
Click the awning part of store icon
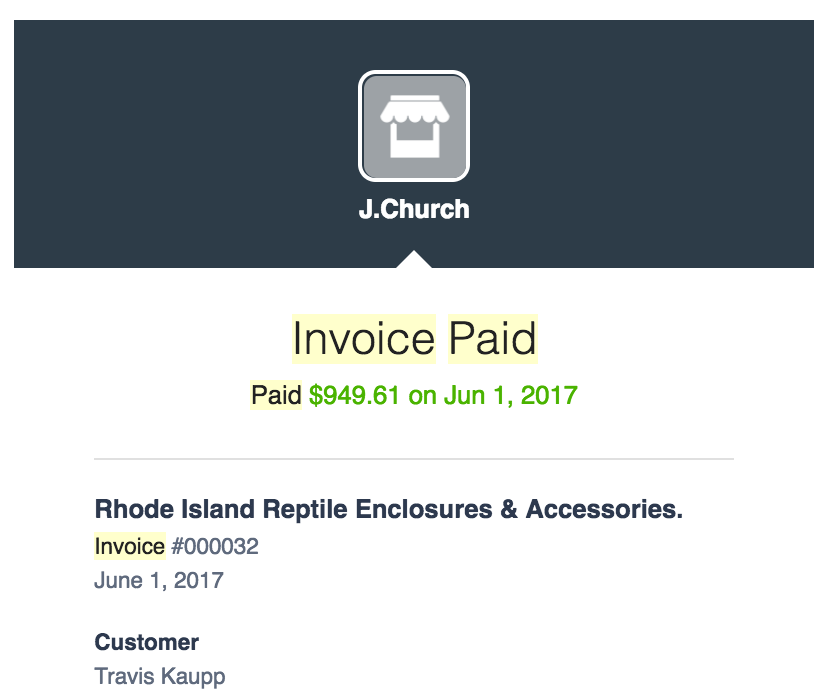414,109
